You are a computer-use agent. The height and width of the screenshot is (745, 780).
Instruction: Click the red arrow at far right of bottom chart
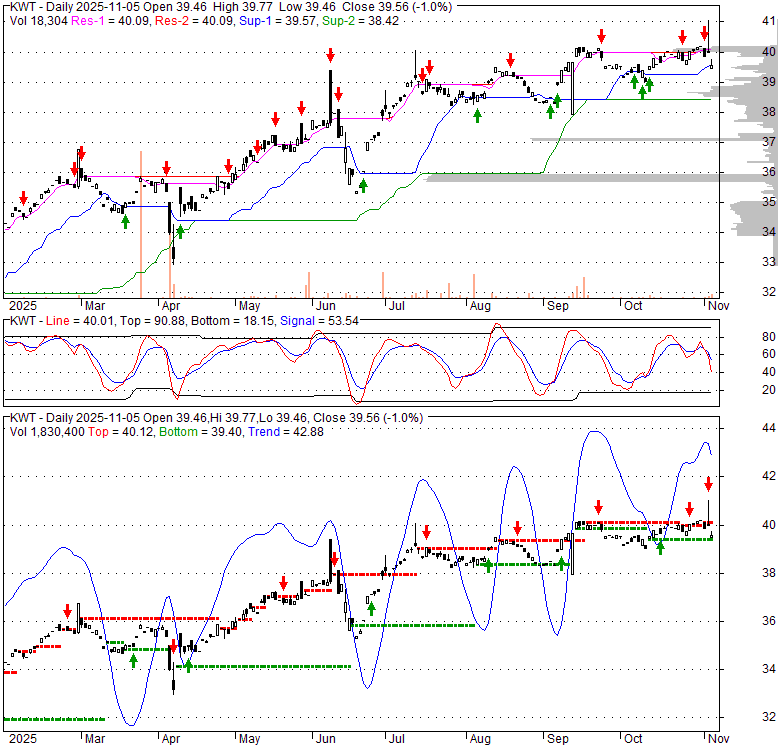708,484
